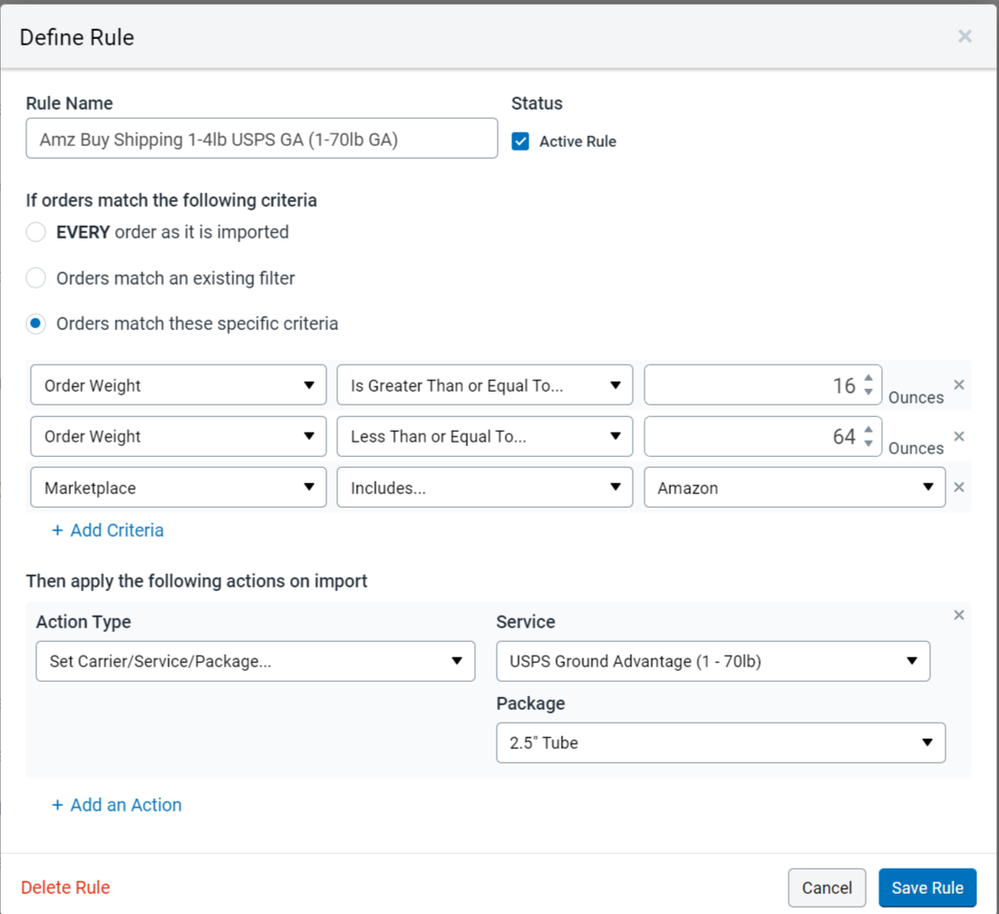The height and width of the screenshot is (914, 999).
Task: Remove the Marketplace criteria row
Action: (x=958, y=487)
